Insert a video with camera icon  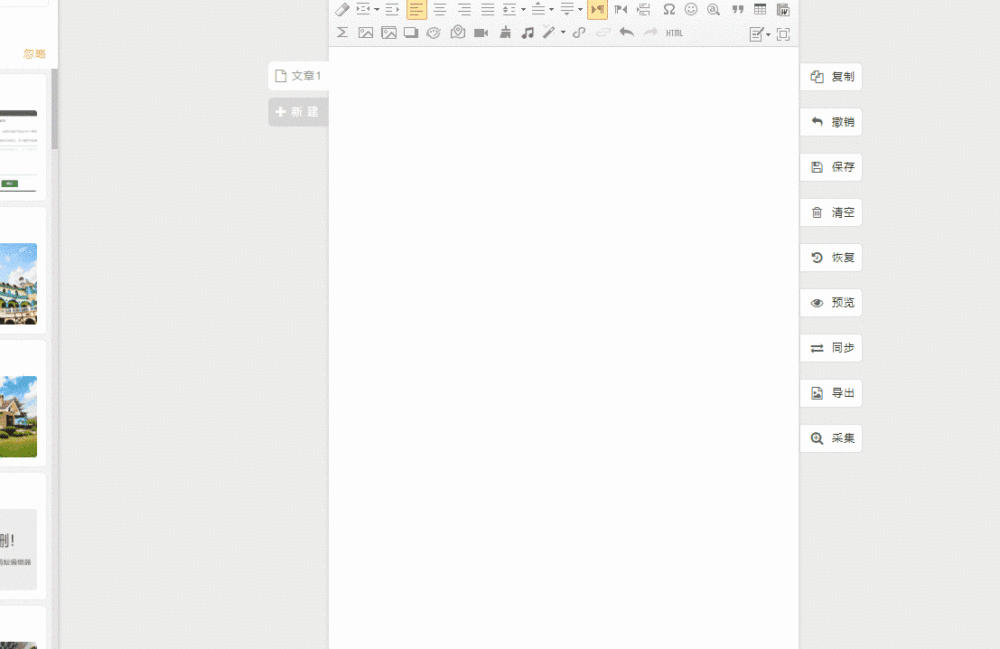(x=481, y=33)
